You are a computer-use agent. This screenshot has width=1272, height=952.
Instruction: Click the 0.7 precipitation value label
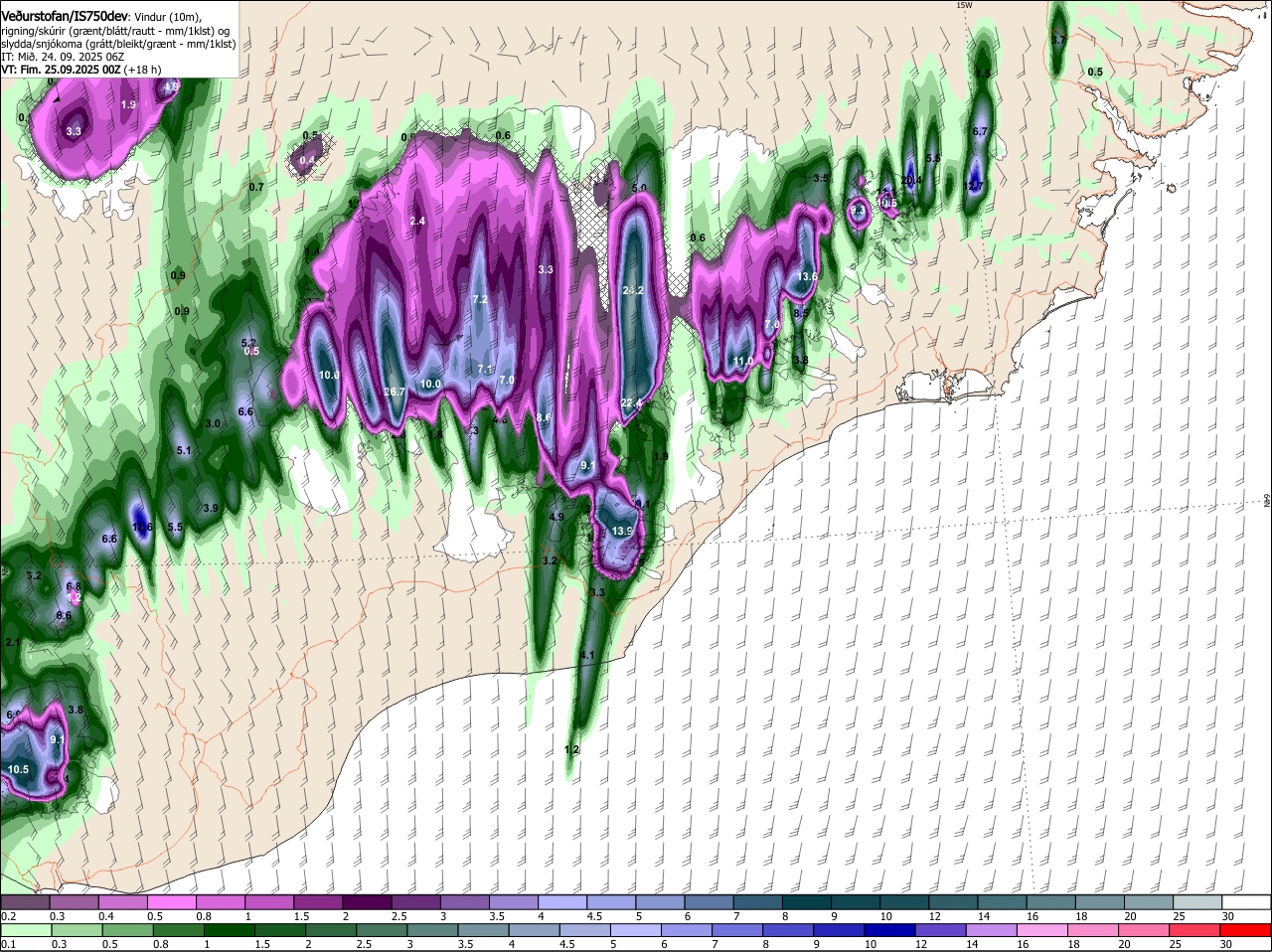256,187
